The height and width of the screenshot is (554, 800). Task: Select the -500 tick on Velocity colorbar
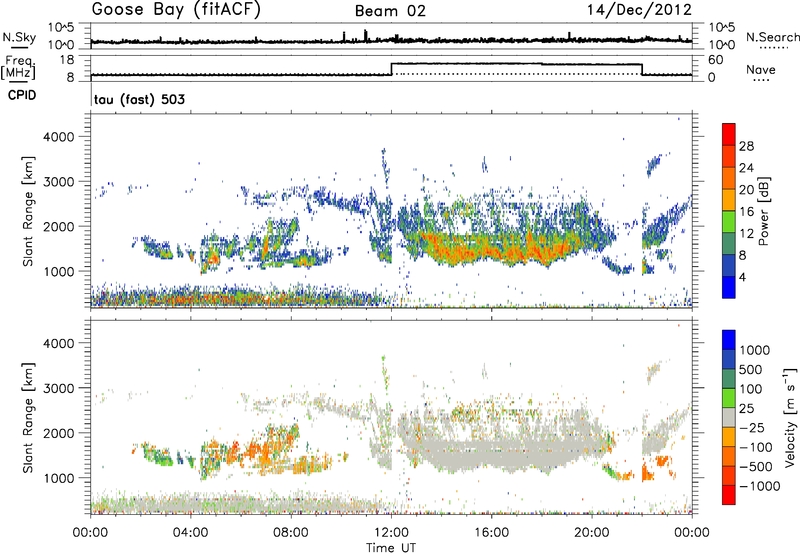point(756,466)
